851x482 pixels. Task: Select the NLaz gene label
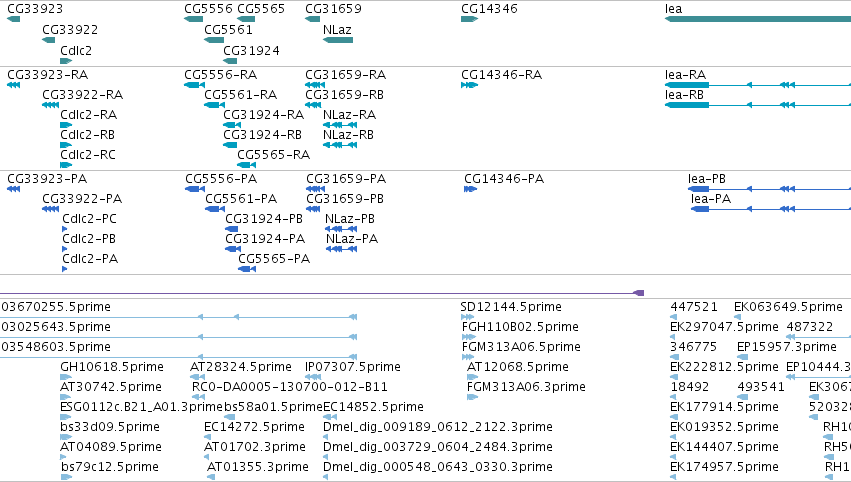[337, 30]
